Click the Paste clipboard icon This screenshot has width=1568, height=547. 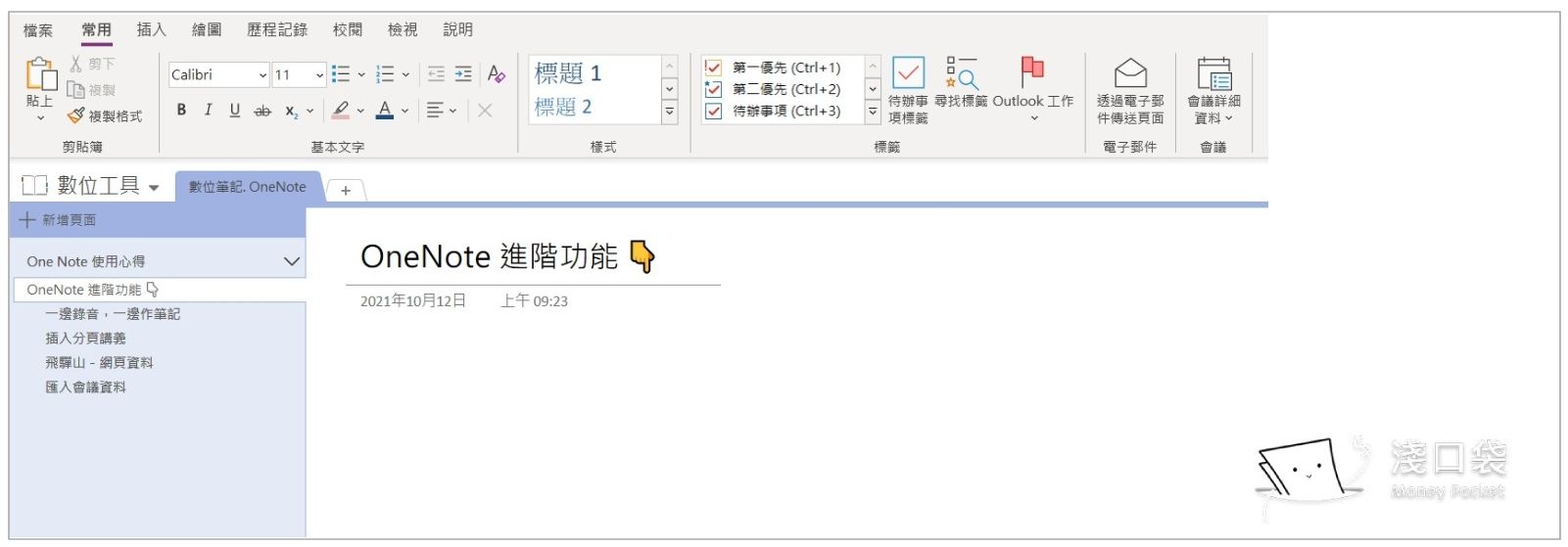pos(41,74)
